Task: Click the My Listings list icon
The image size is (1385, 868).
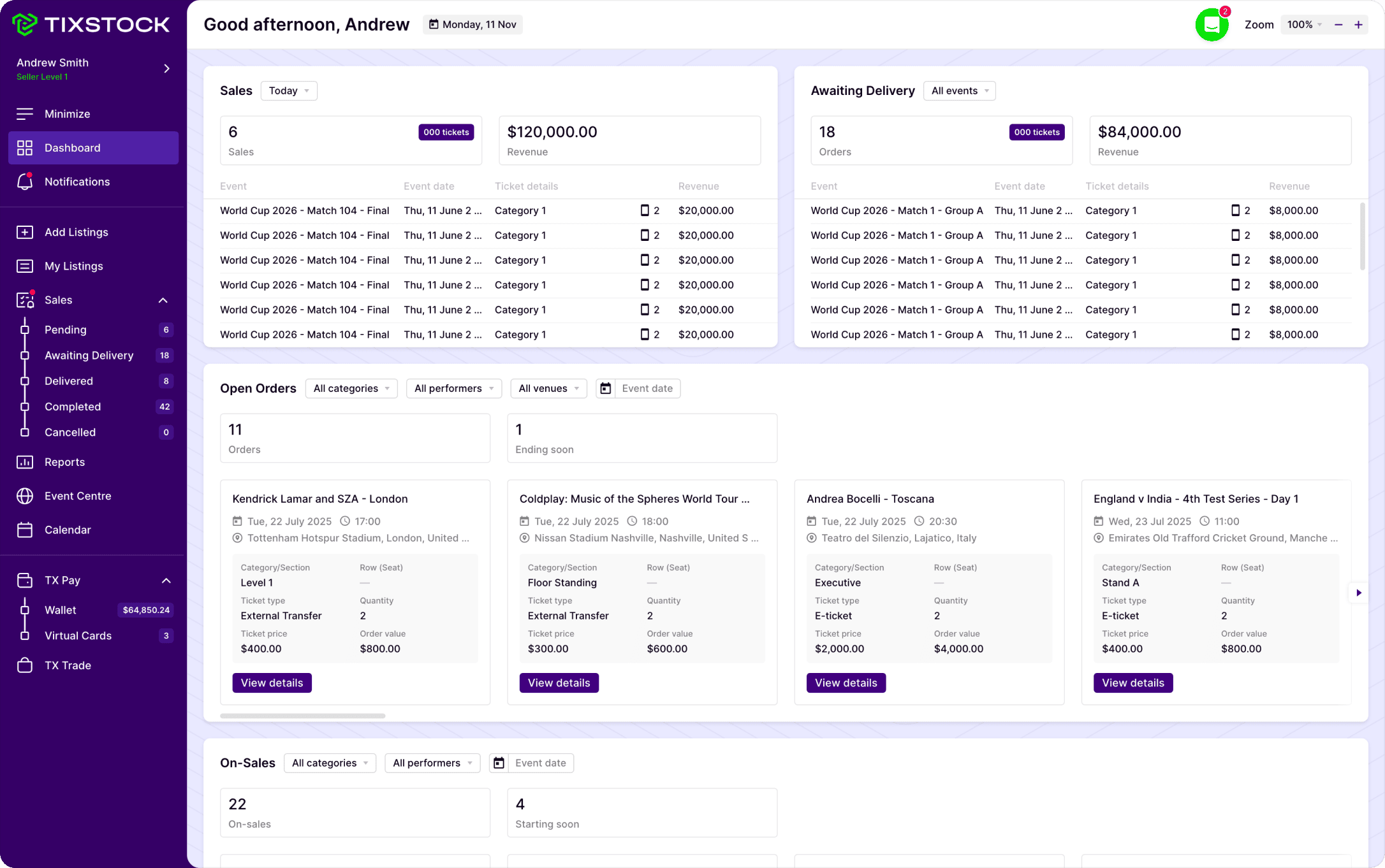Action: pos(25,266)
